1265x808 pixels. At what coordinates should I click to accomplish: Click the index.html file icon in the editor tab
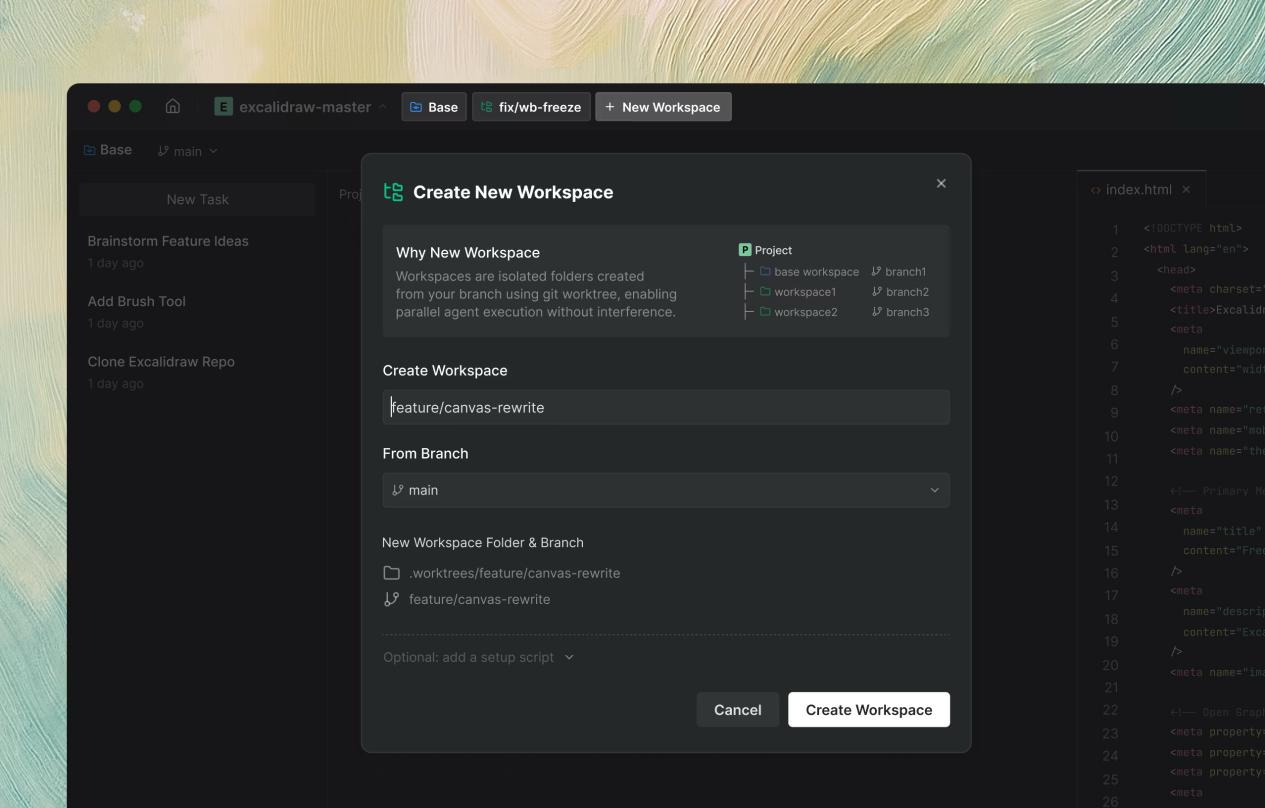coord(1094,187)
